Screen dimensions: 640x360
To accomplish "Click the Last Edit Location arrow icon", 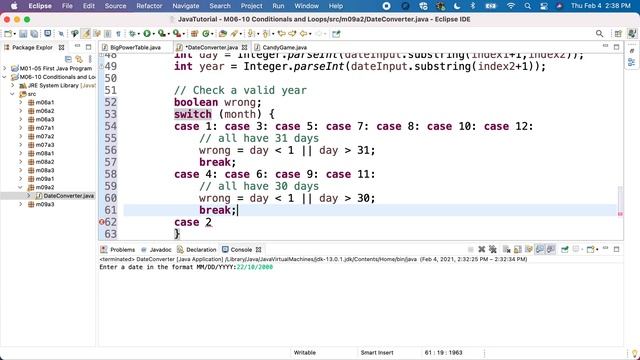I will pos(281,33).
